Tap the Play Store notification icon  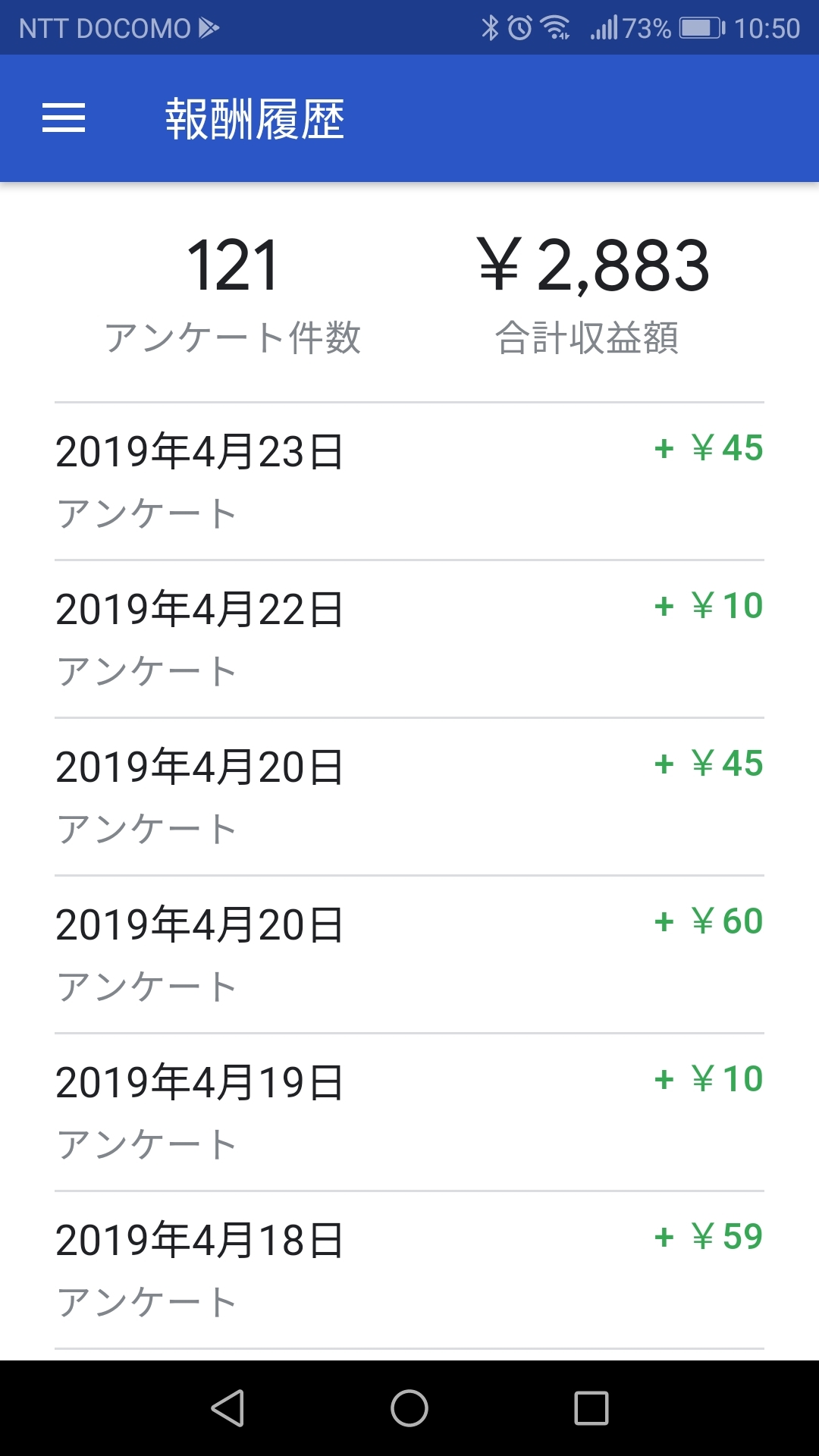point(209,29)
